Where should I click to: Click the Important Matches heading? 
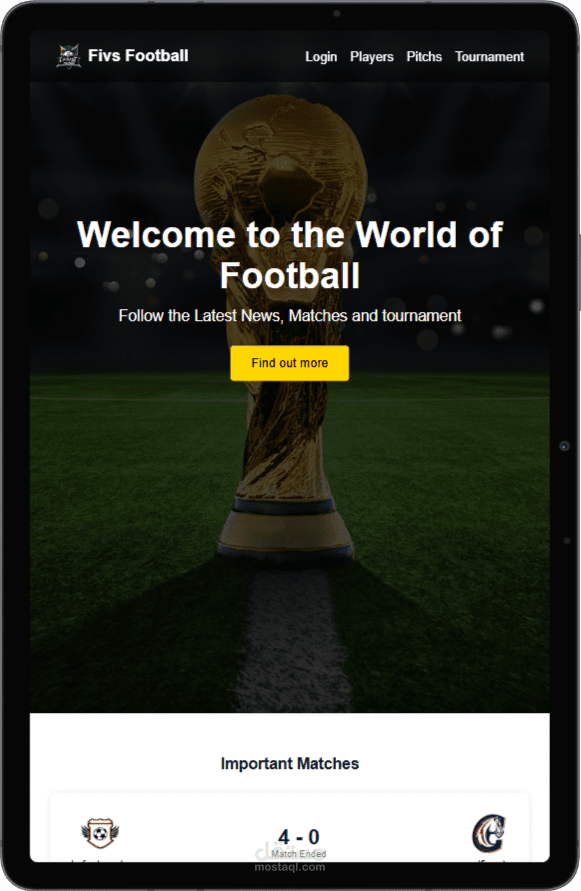pos(290,763)
